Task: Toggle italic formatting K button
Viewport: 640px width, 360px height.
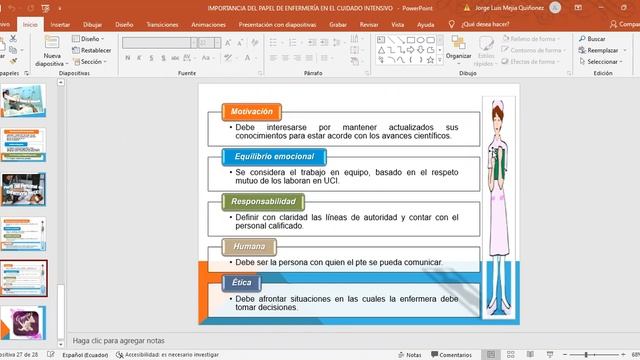Action: (139, 58)
